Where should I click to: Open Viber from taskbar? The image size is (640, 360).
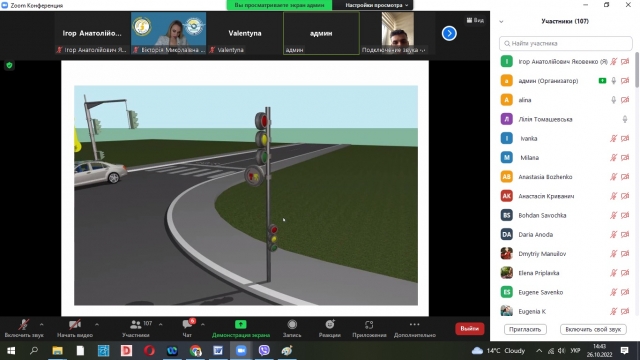click(x=264, y=351)
